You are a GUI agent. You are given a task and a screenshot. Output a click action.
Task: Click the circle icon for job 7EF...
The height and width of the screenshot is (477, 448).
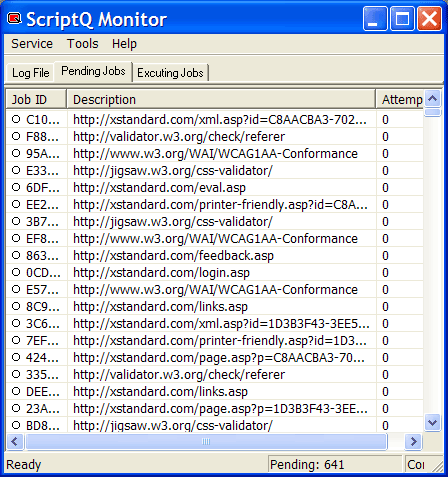pos(16,340)
